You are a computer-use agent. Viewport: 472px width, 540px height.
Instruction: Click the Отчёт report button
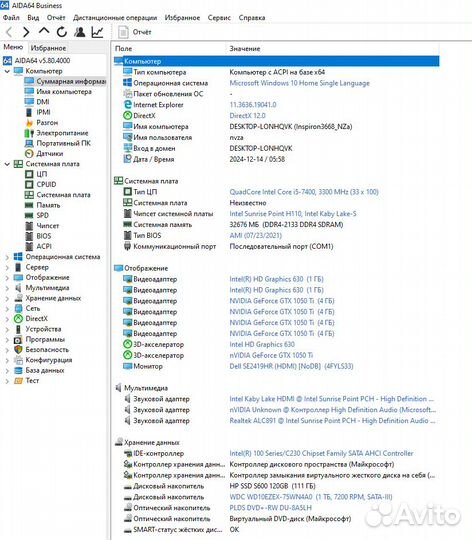click(135, 32)
